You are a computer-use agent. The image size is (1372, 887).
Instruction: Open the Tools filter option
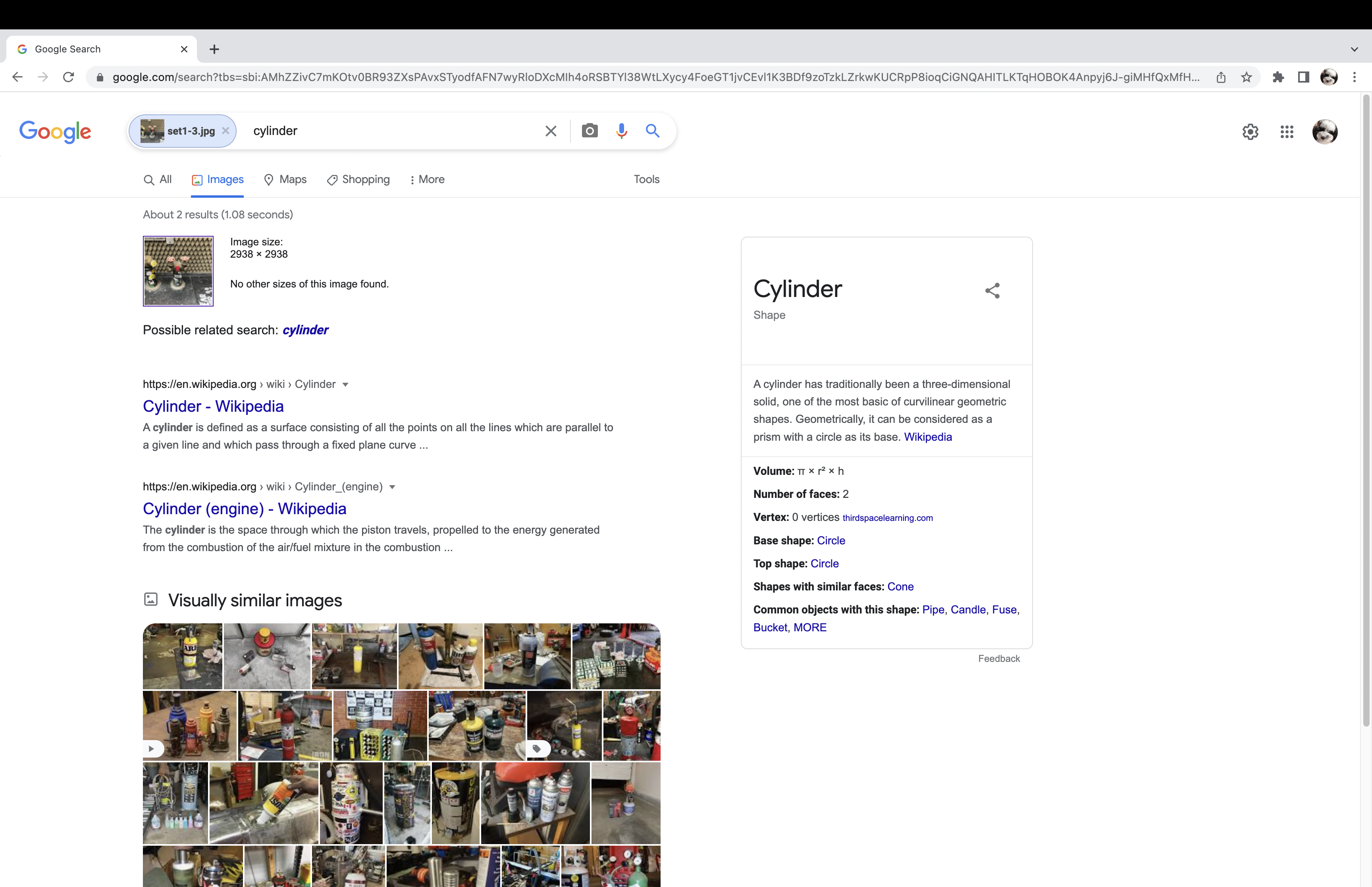point(646,180)
